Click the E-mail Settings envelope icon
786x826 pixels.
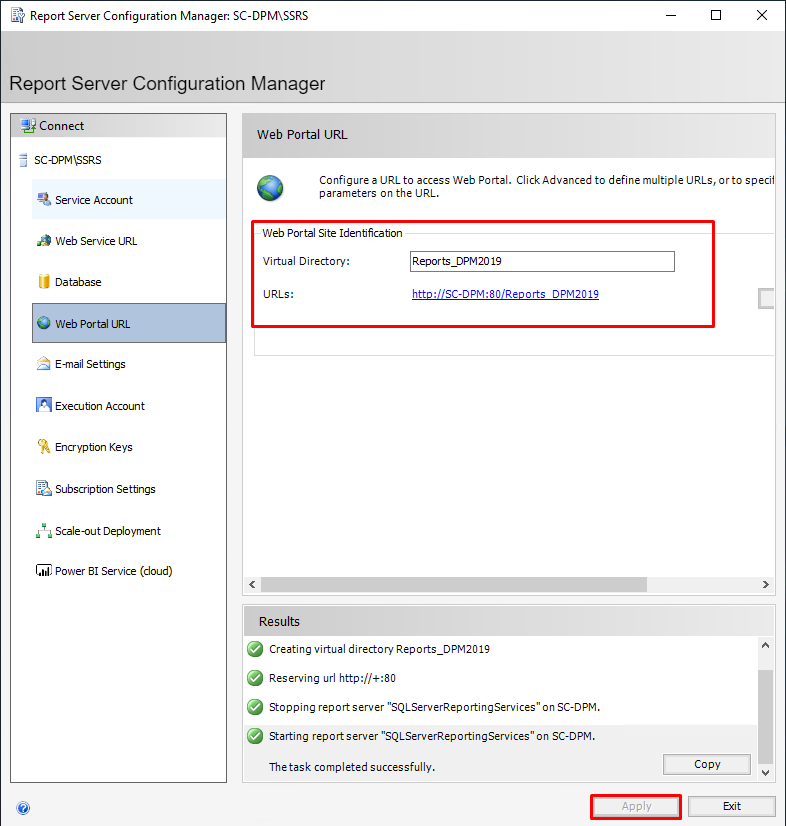[44, 364]
